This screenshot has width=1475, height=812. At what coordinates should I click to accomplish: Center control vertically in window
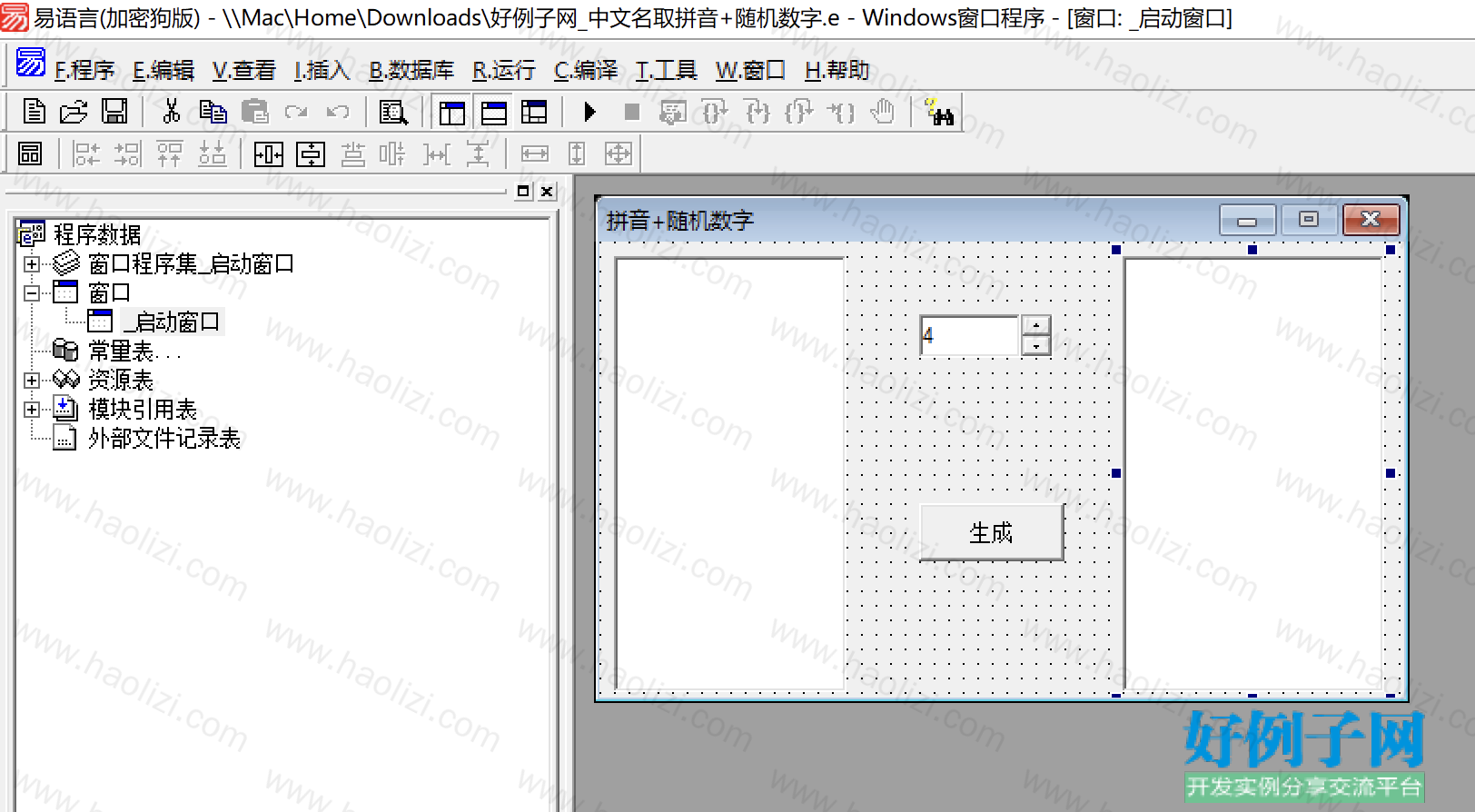311,153
